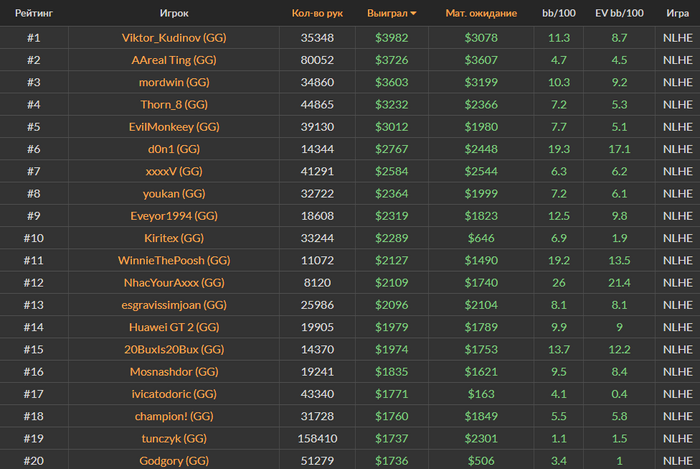Open NhacYourAxxx (GG) player link
Image resolution: width=700 pixels, height=469 pixels.
point(174,282)
